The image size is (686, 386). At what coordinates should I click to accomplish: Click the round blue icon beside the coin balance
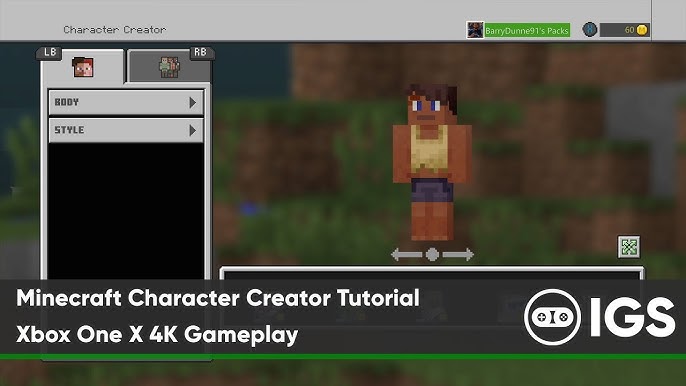pyautogui.click(x=590, y=30)
